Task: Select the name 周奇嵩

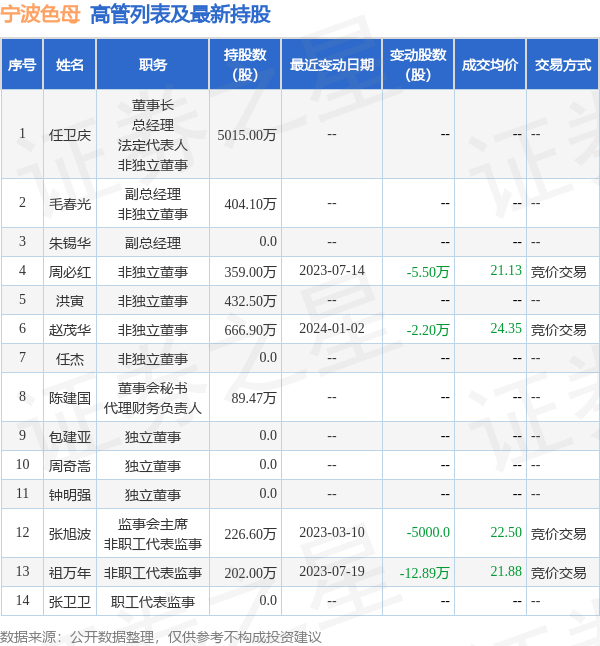Action: [70, 466]
